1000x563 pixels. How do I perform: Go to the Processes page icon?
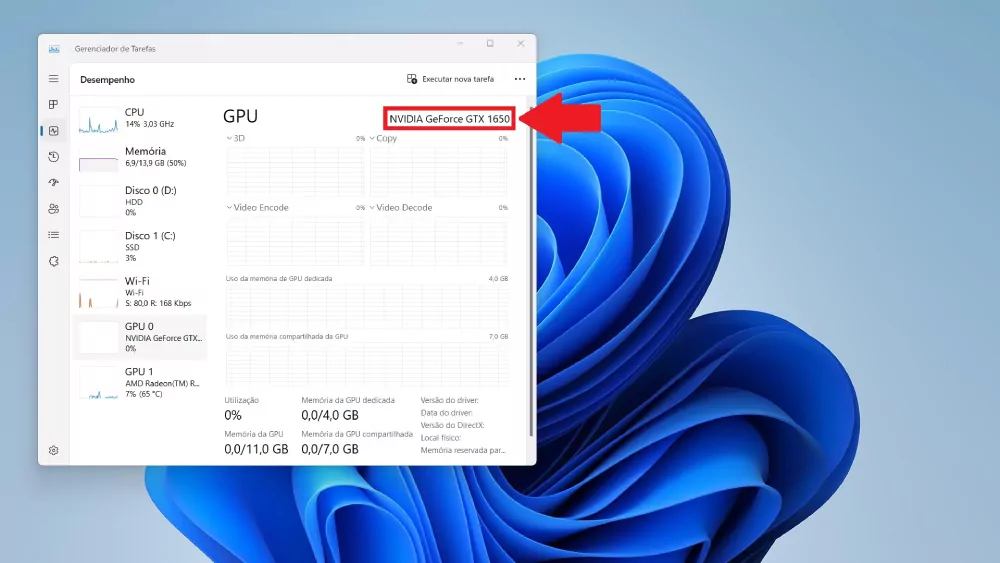click(53, 104)
